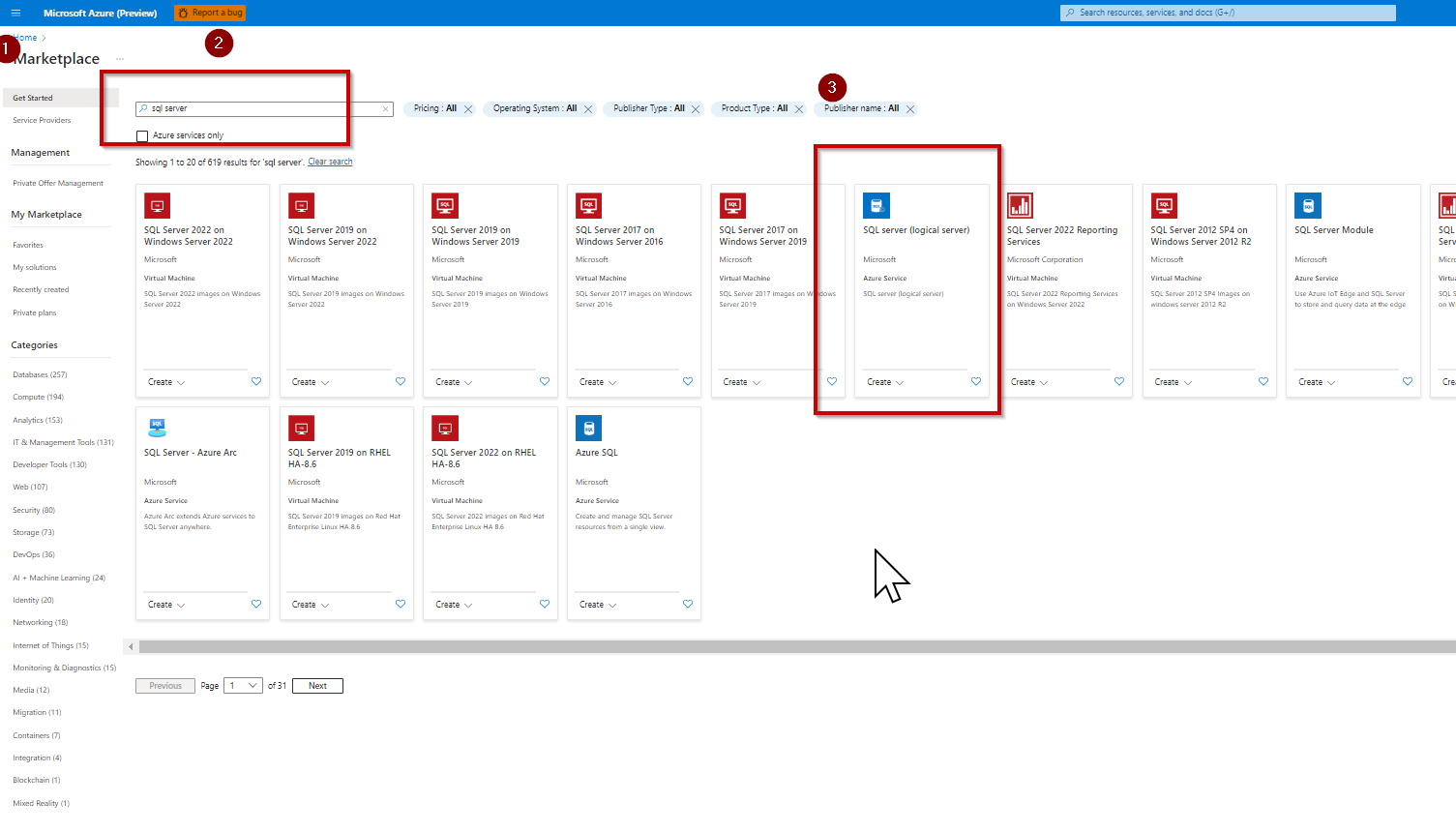Open Private Offer Management
The image size is (1456, 832).
click(58, 183)
